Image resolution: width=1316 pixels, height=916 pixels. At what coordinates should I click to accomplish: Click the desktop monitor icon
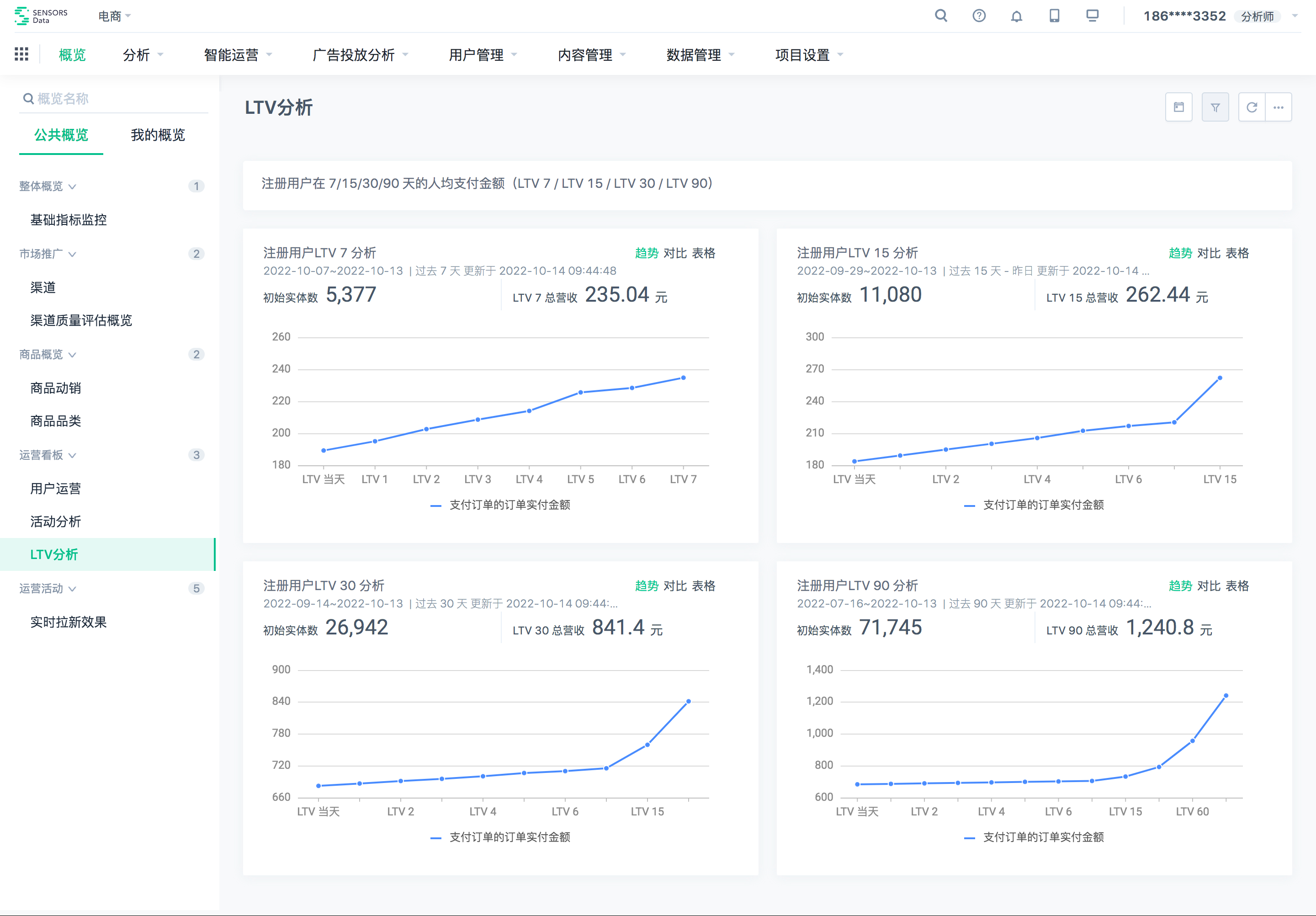1093,16
